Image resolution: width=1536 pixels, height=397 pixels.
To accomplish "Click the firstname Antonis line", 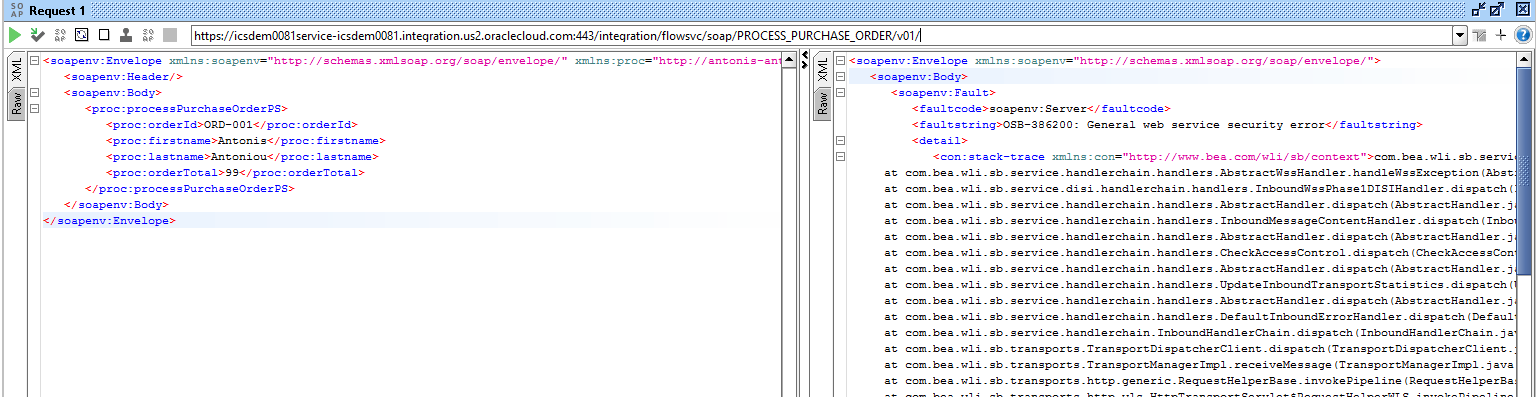I will [246, 141].
